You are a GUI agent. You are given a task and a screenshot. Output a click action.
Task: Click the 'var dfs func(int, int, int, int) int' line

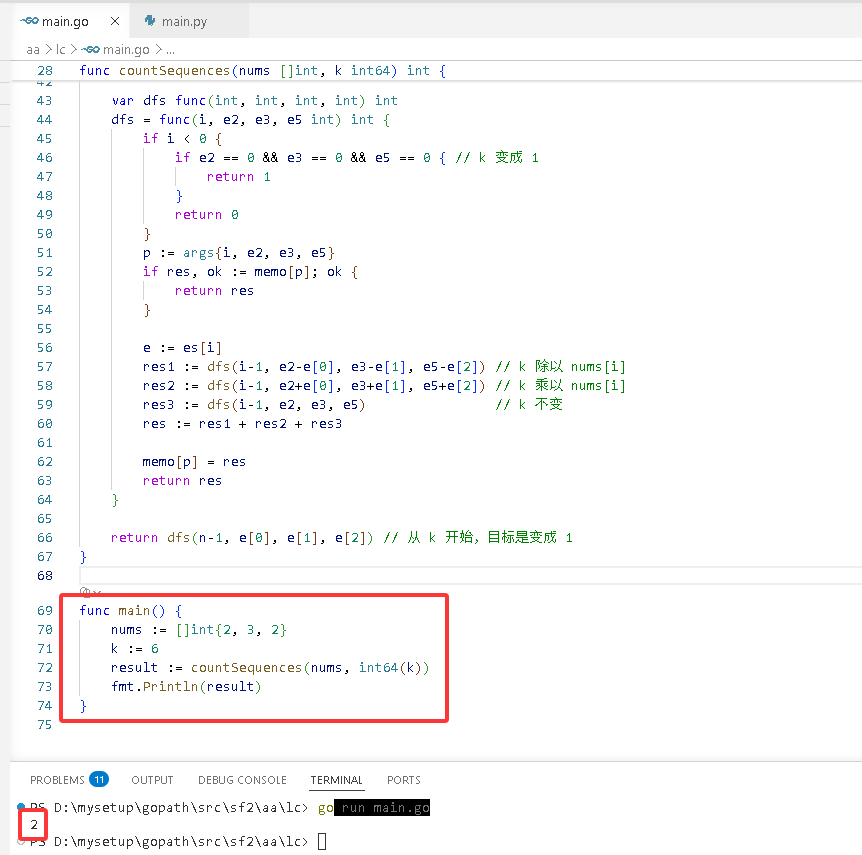coord(254,101)
